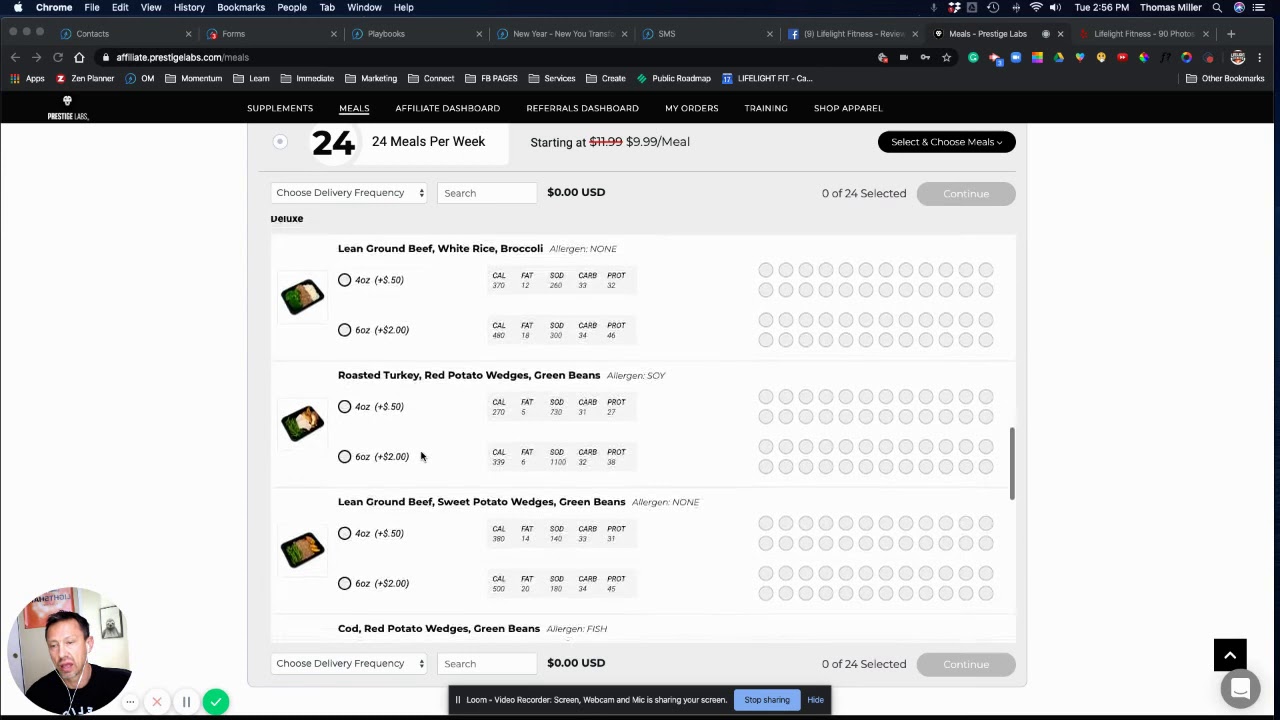
Task: Expand Select & Choose Meals dropdown
Action: coord(946,142)
